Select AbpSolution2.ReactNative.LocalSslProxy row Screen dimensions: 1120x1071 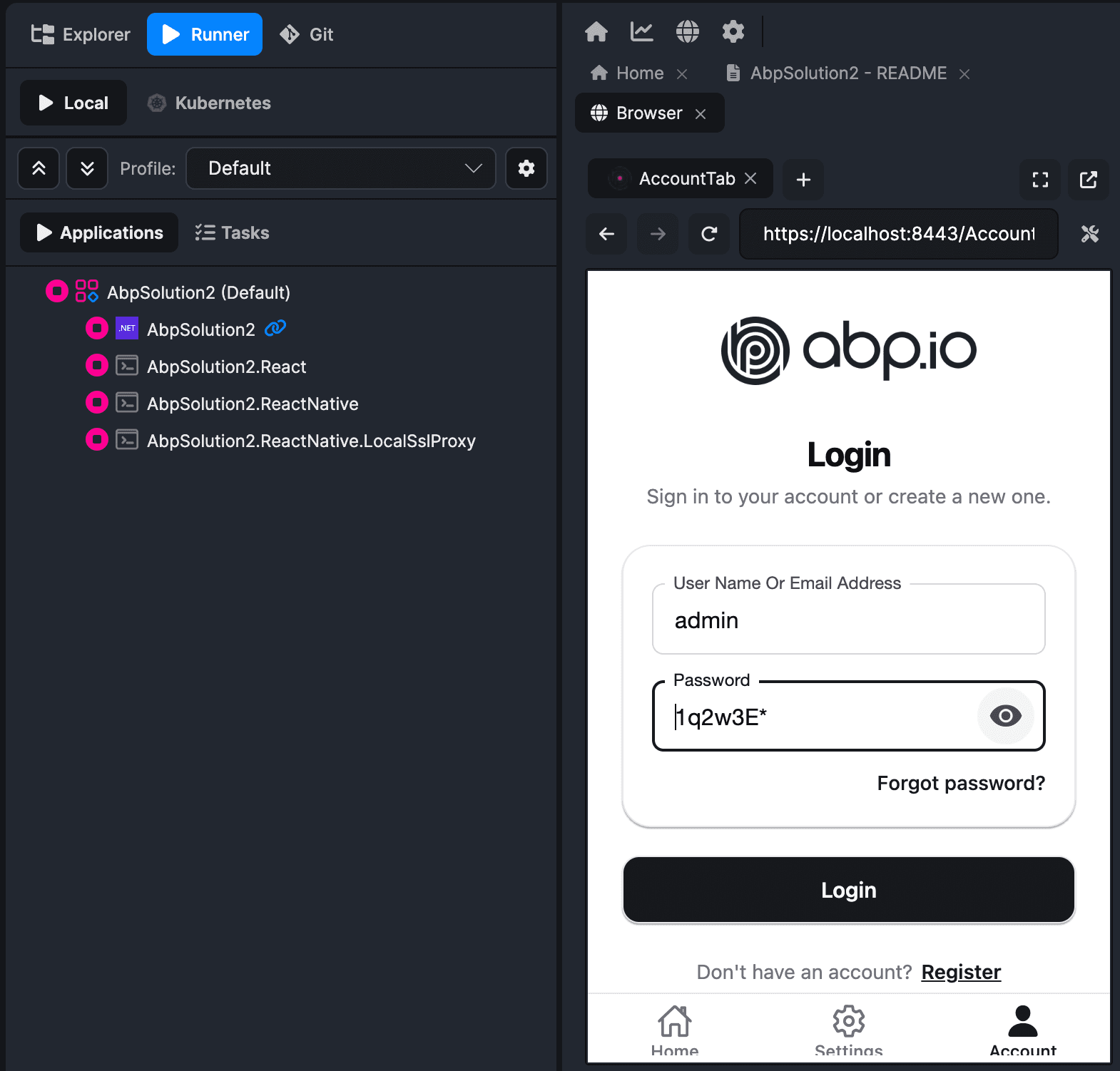[311, 441]
